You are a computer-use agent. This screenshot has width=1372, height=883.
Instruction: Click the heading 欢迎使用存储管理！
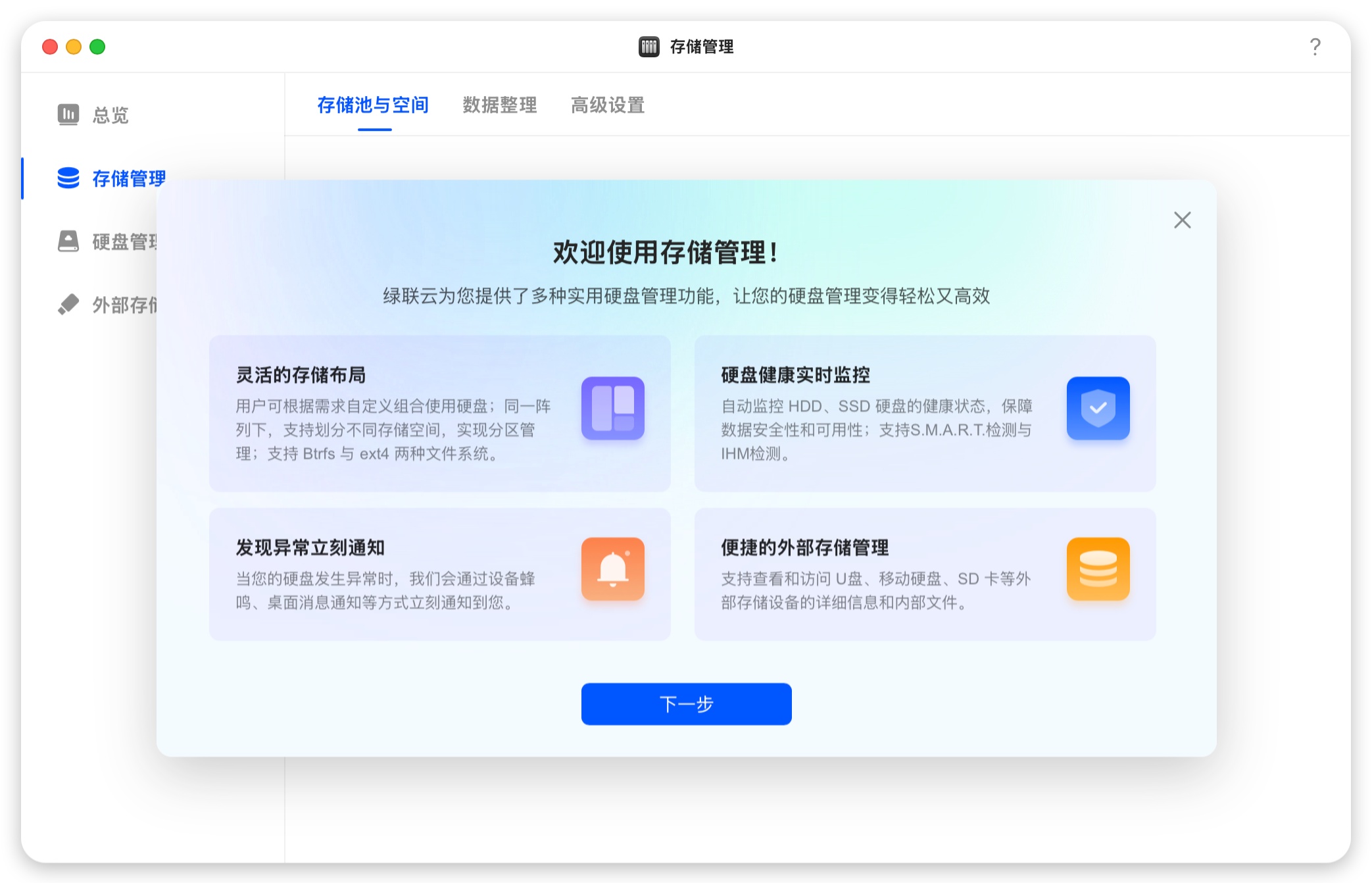666,253
